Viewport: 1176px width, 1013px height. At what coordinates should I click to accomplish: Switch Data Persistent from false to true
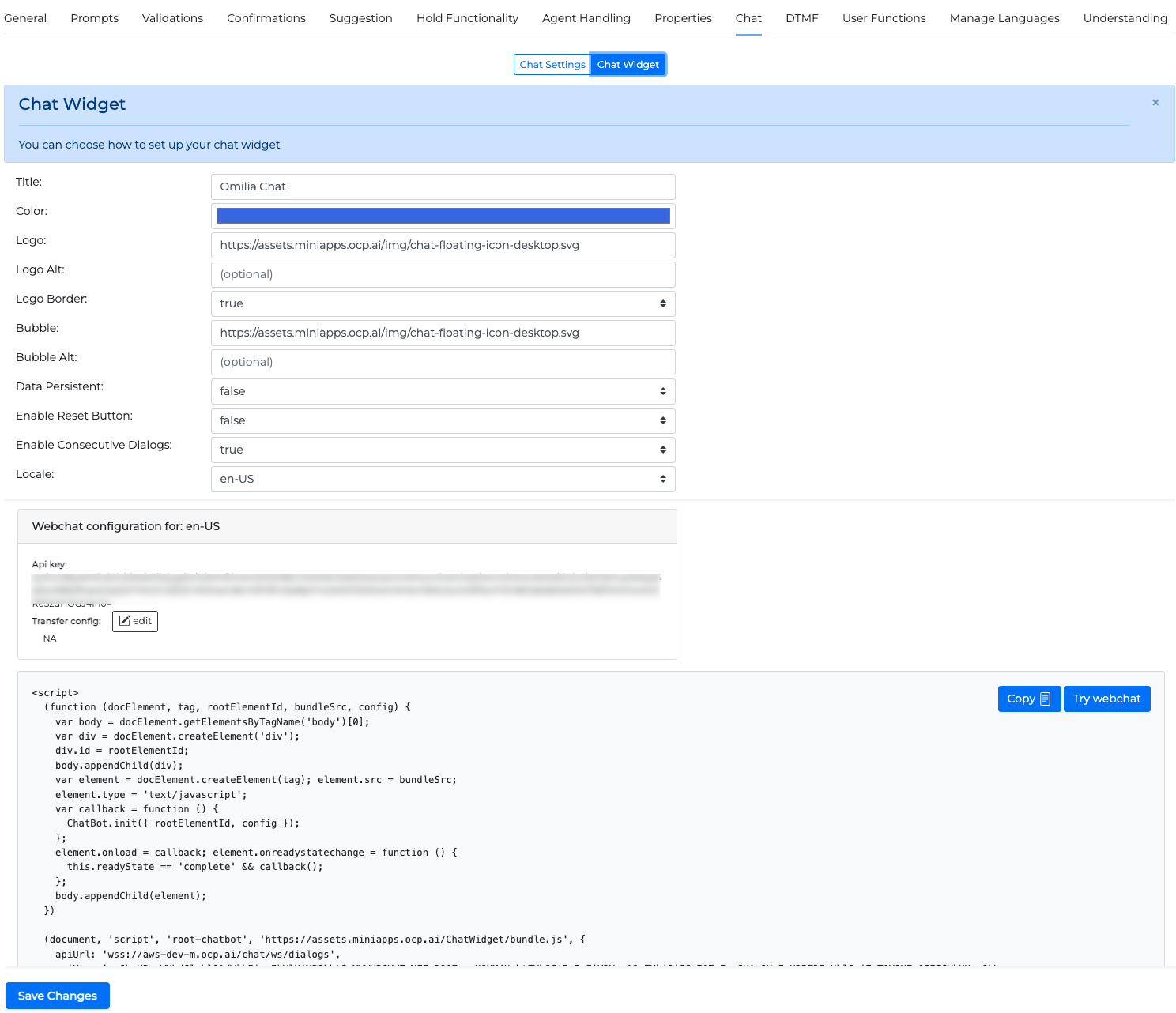click(443, 391)
